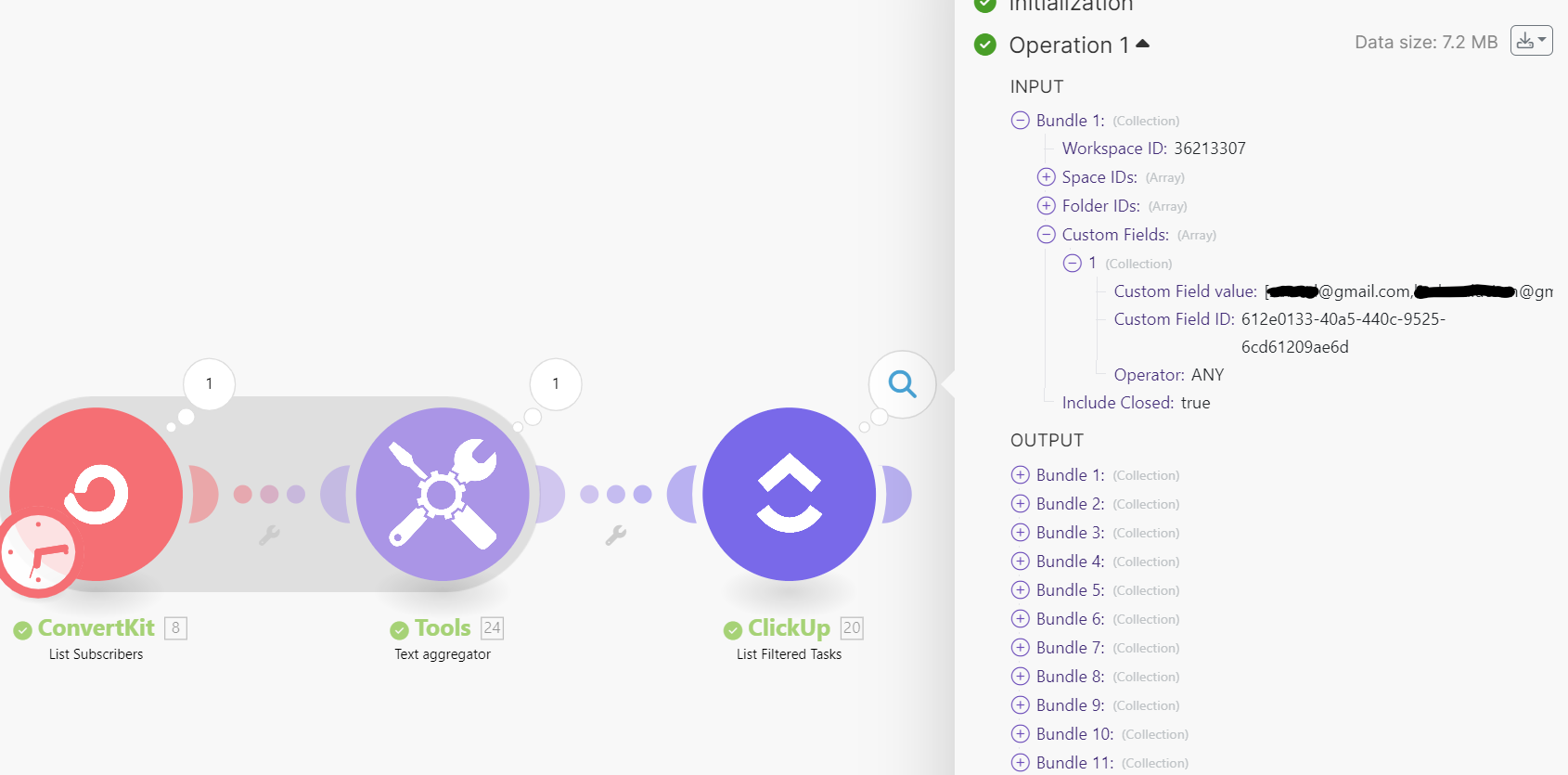Click module number 20 badge beside ClickUp

(852, 628)
